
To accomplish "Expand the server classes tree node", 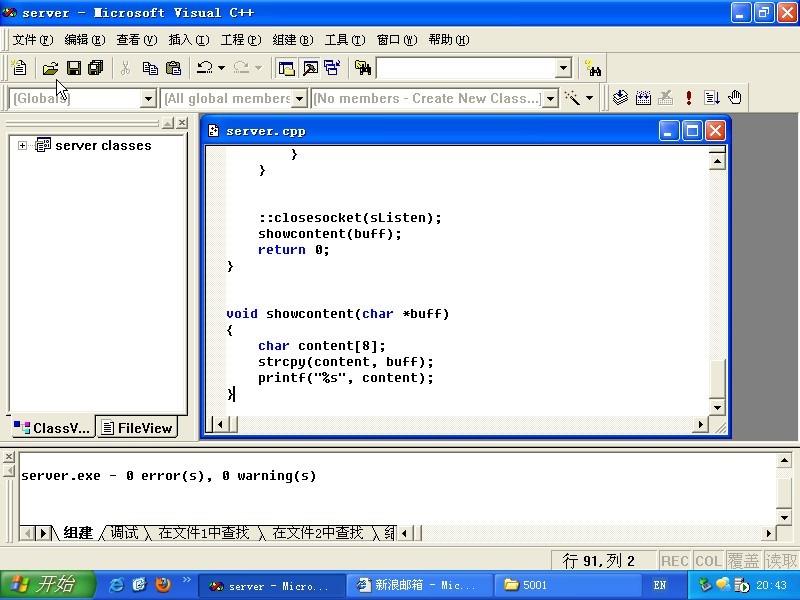I will click(22, 145).
